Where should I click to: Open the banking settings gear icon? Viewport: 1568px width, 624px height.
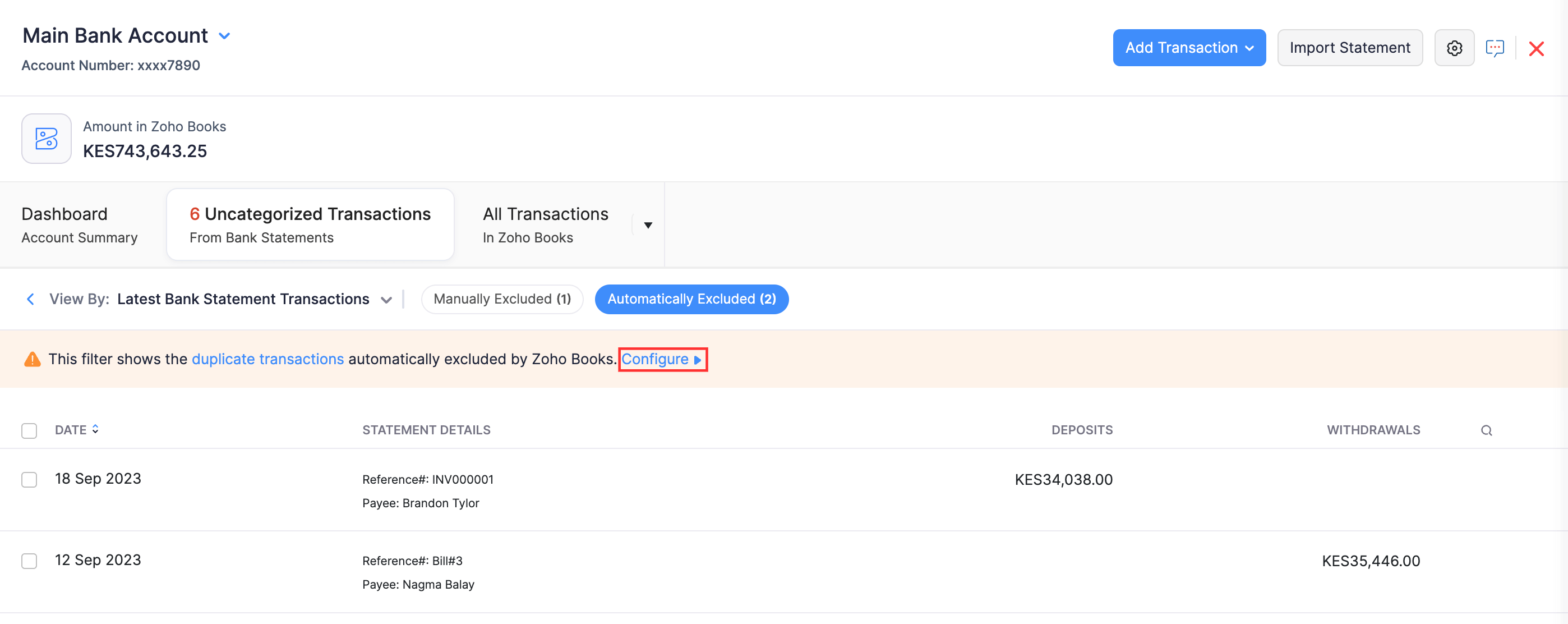pyautogui.click(x=1455, y=48)
